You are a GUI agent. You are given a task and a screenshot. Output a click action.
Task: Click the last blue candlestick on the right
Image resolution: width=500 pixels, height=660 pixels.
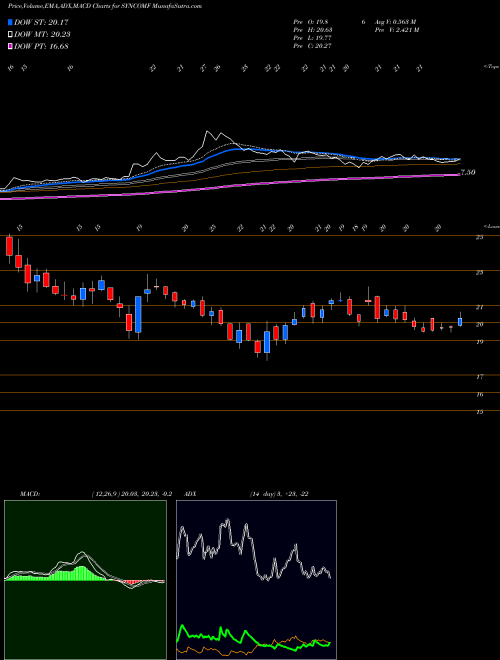click(460, 322)
